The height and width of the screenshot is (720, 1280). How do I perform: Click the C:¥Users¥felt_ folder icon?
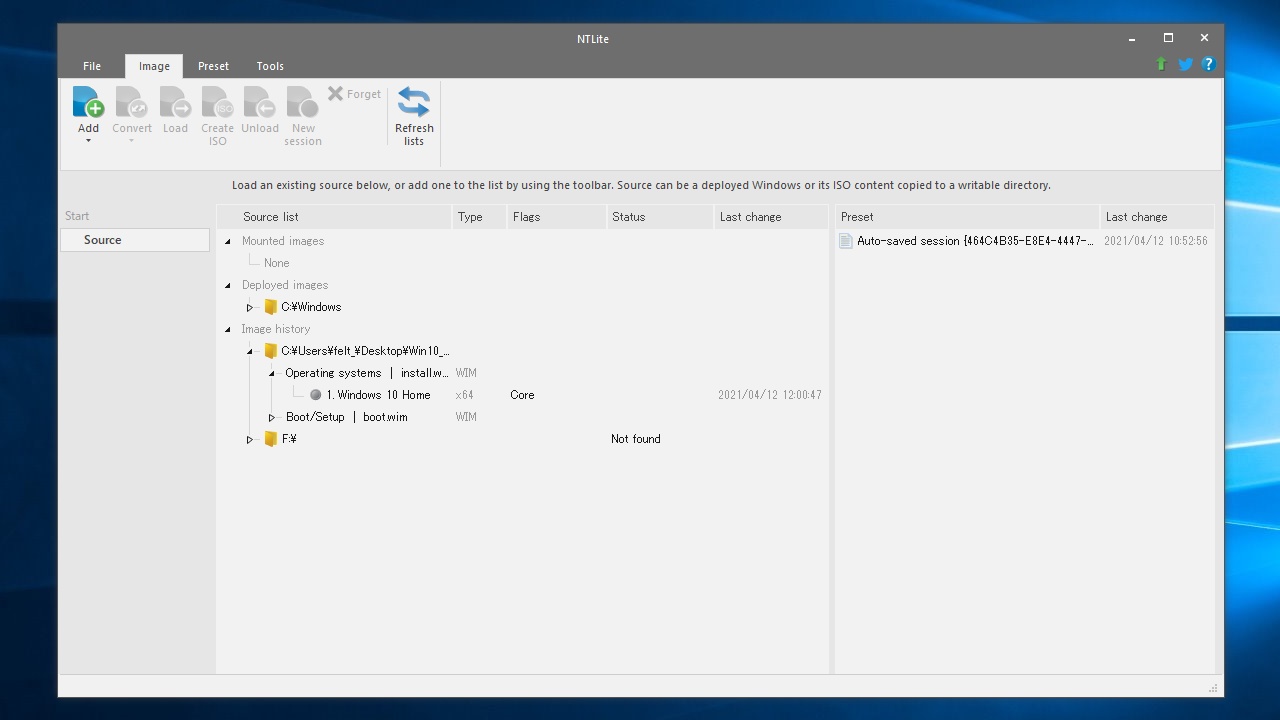[270, 351]
